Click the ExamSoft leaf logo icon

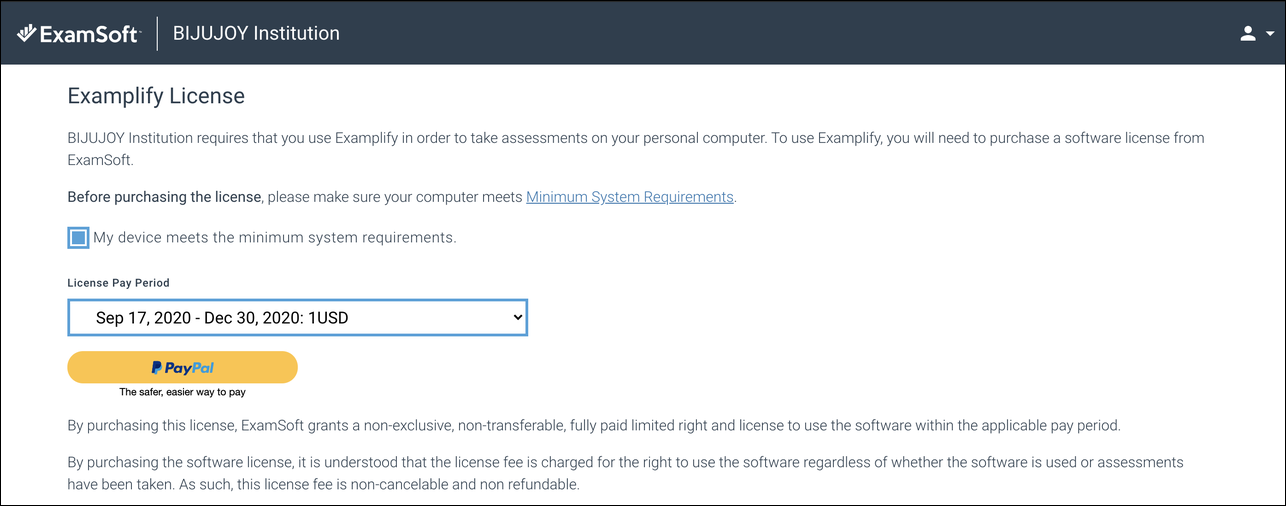coord(27,33)
